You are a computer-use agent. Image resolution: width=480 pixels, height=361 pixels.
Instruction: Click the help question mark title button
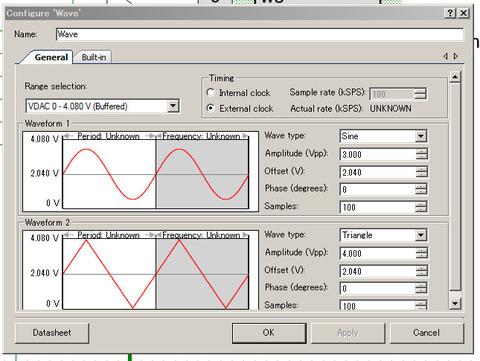tap(450, 13)
